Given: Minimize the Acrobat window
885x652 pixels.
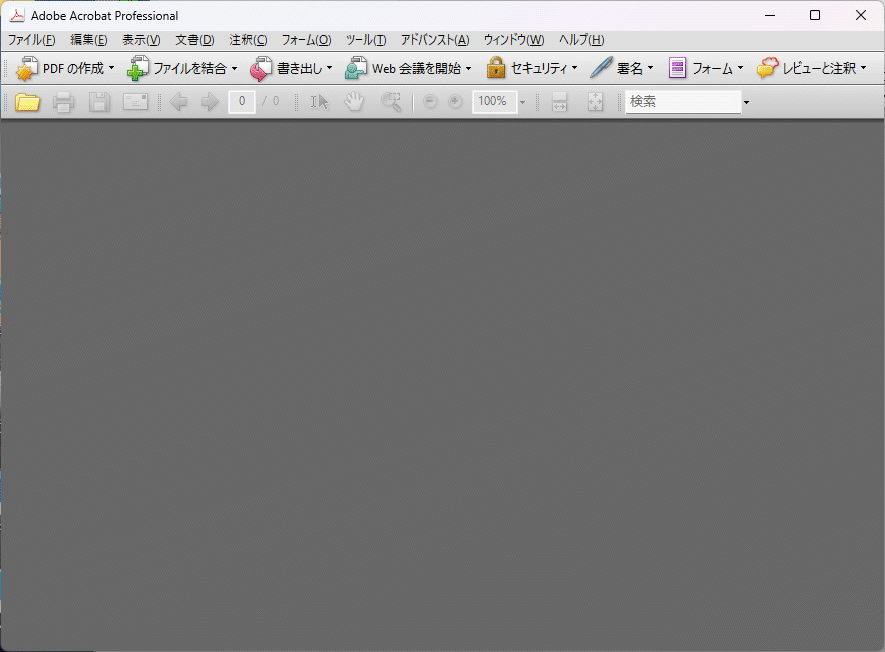Looking at the screenshot, I should click(770, 15).
